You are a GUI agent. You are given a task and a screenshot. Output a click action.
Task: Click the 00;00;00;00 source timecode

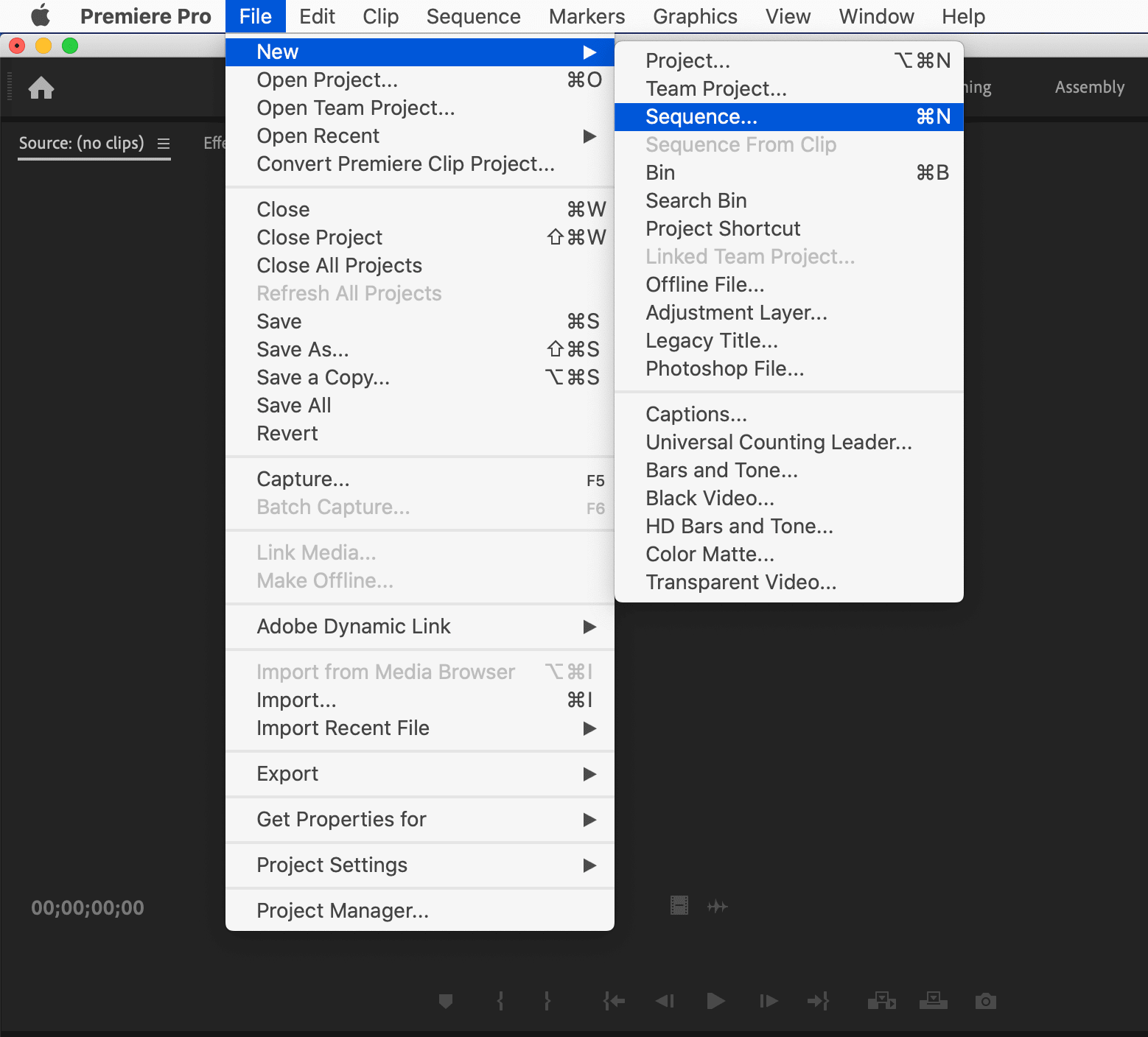pos(88,908)
